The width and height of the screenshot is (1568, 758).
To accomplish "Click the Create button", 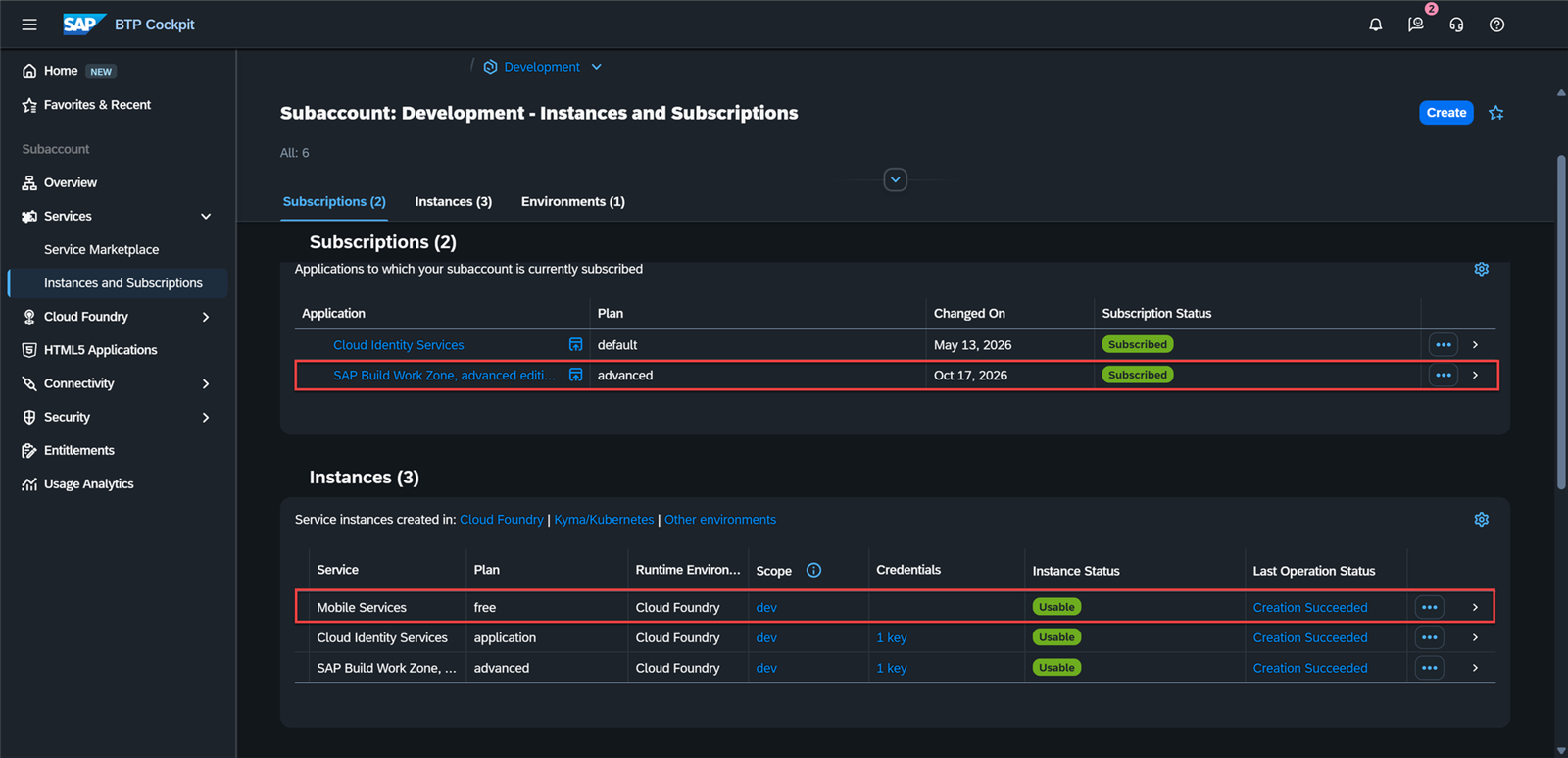I will click(x=1446, y=113).
